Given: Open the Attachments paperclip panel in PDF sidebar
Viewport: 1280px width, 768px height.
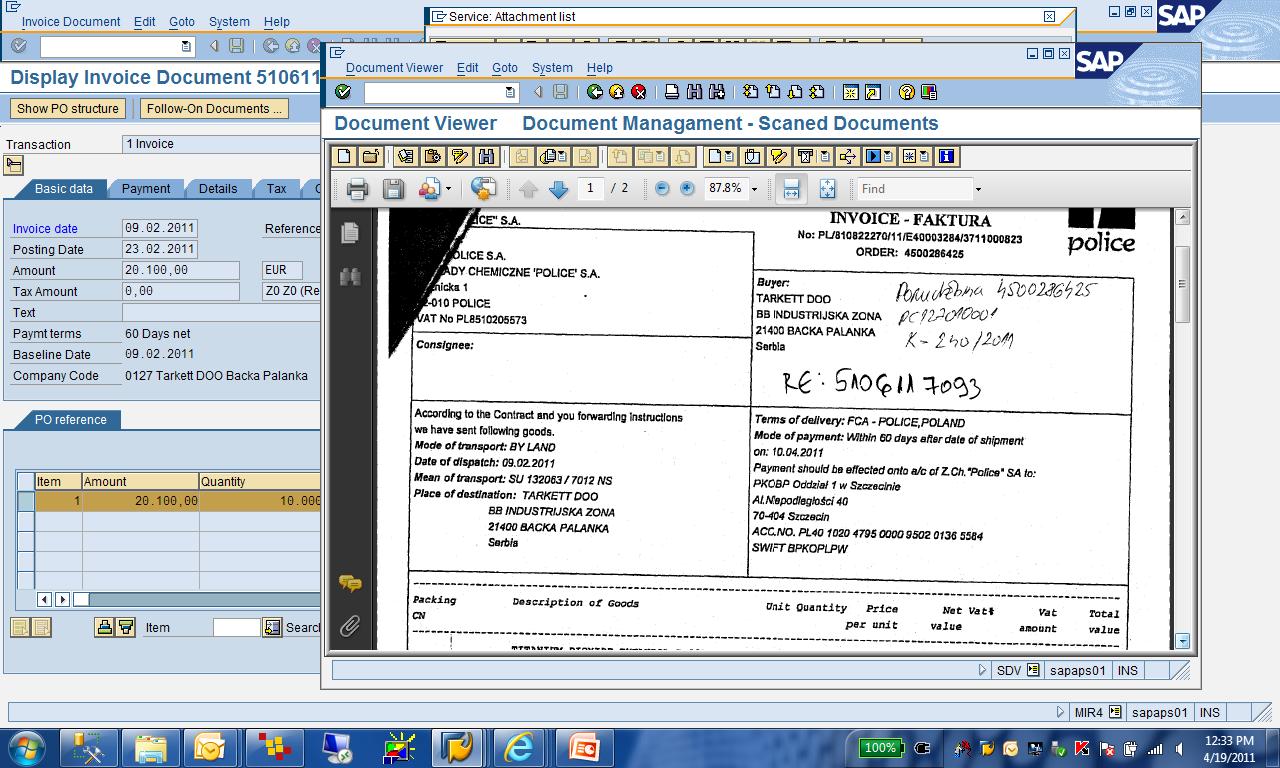Looking at the screenshot, I should click(x=350, y=627).
